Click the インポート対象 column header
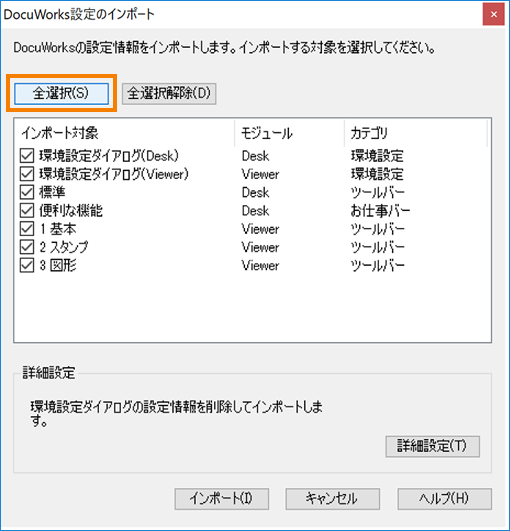The image size is (510, 531). click(x=125, y=133)
